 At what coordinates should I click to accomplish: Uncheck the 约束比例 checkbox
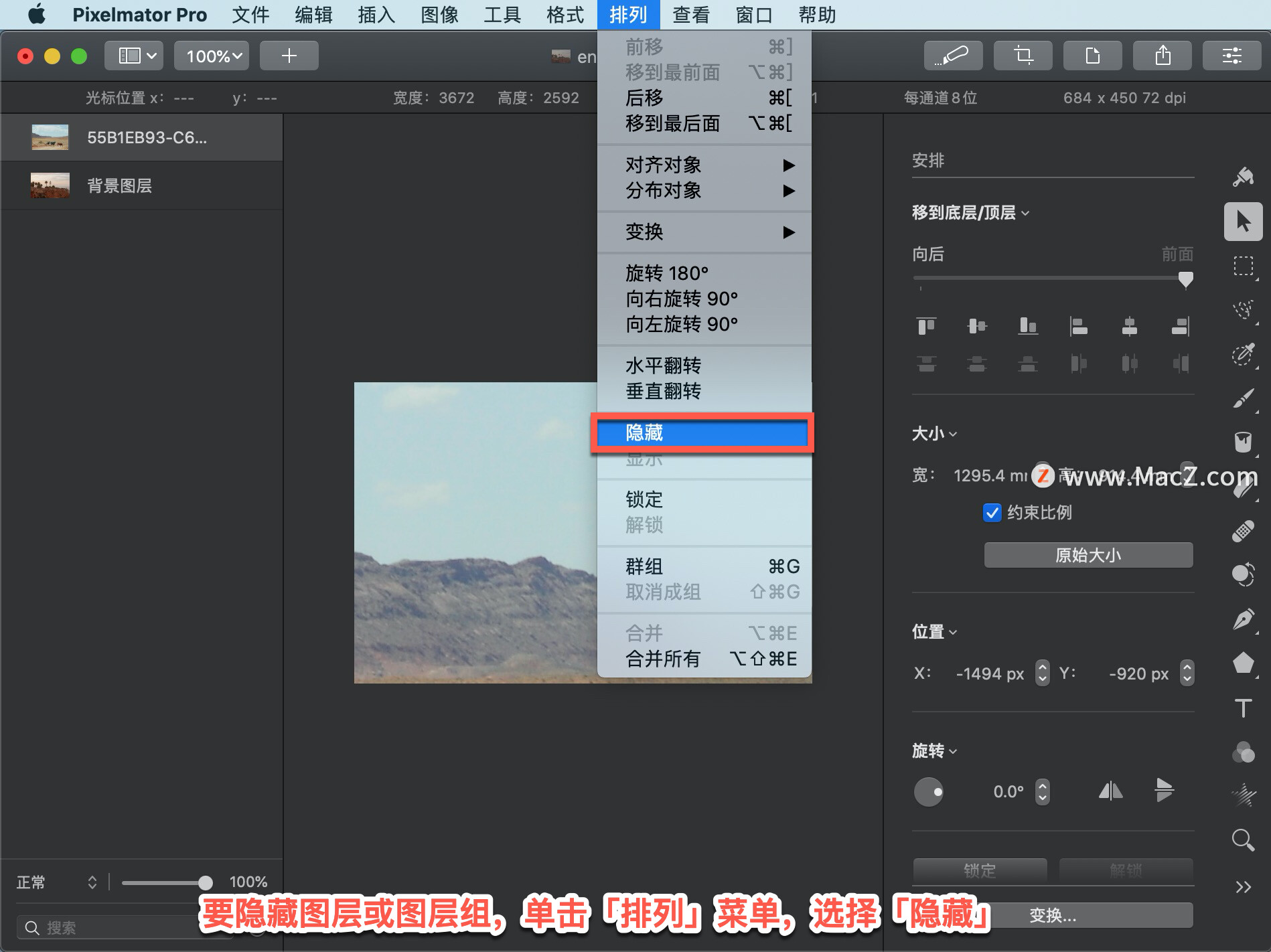click(x=992, y=513)
